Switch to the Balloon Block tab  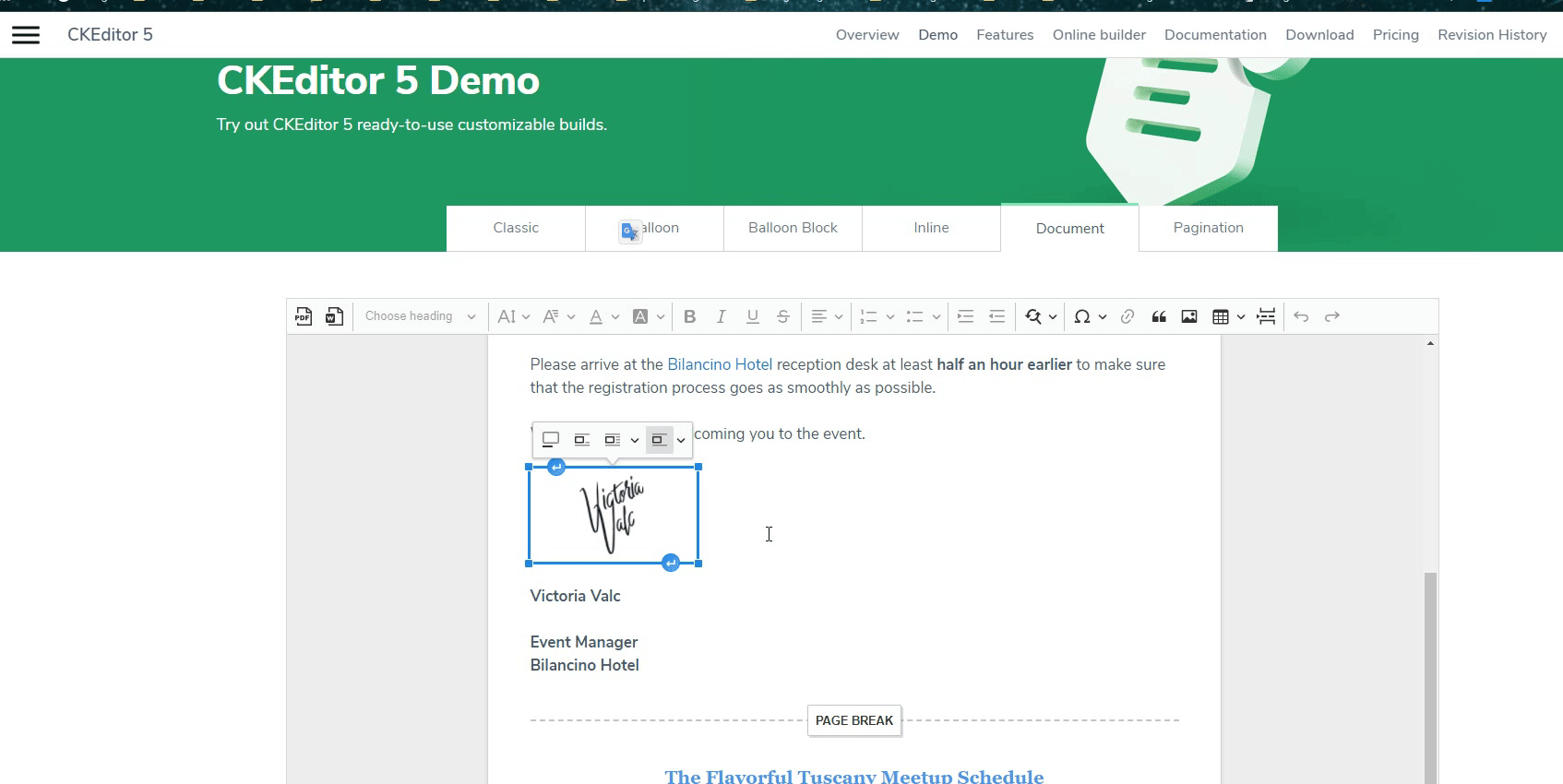pyautogui.click(x=793, y=228)
